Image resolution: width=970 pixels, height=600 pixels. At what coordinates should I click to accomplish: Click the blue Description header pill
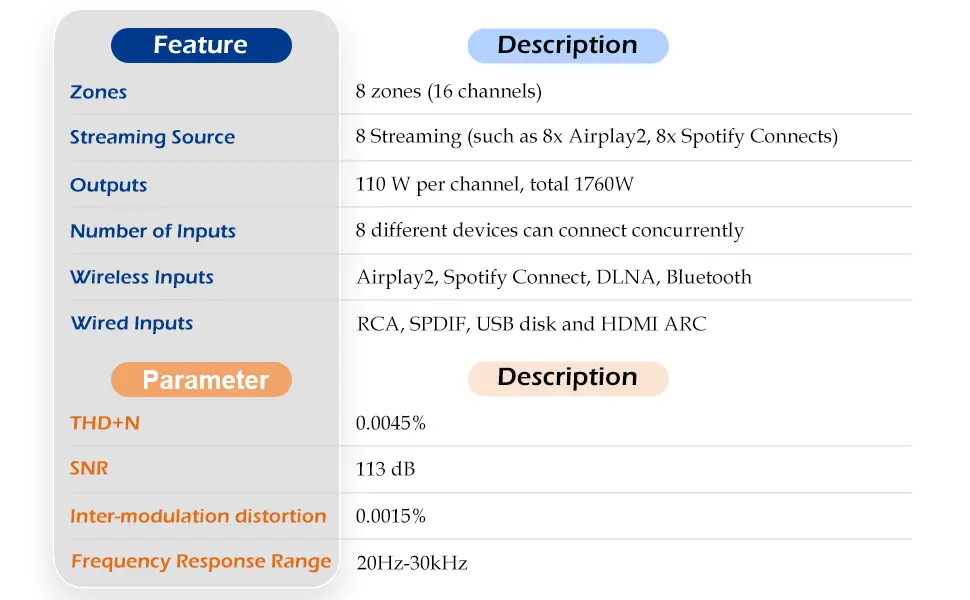567,45
